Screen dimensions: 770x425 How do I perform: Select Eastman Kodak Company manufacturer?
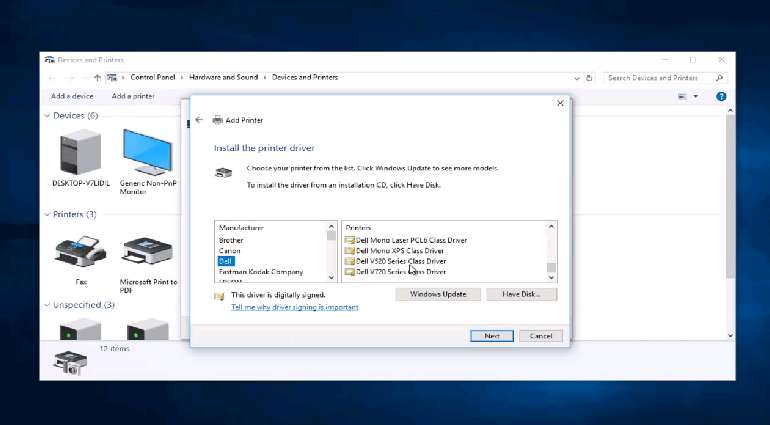261,272
